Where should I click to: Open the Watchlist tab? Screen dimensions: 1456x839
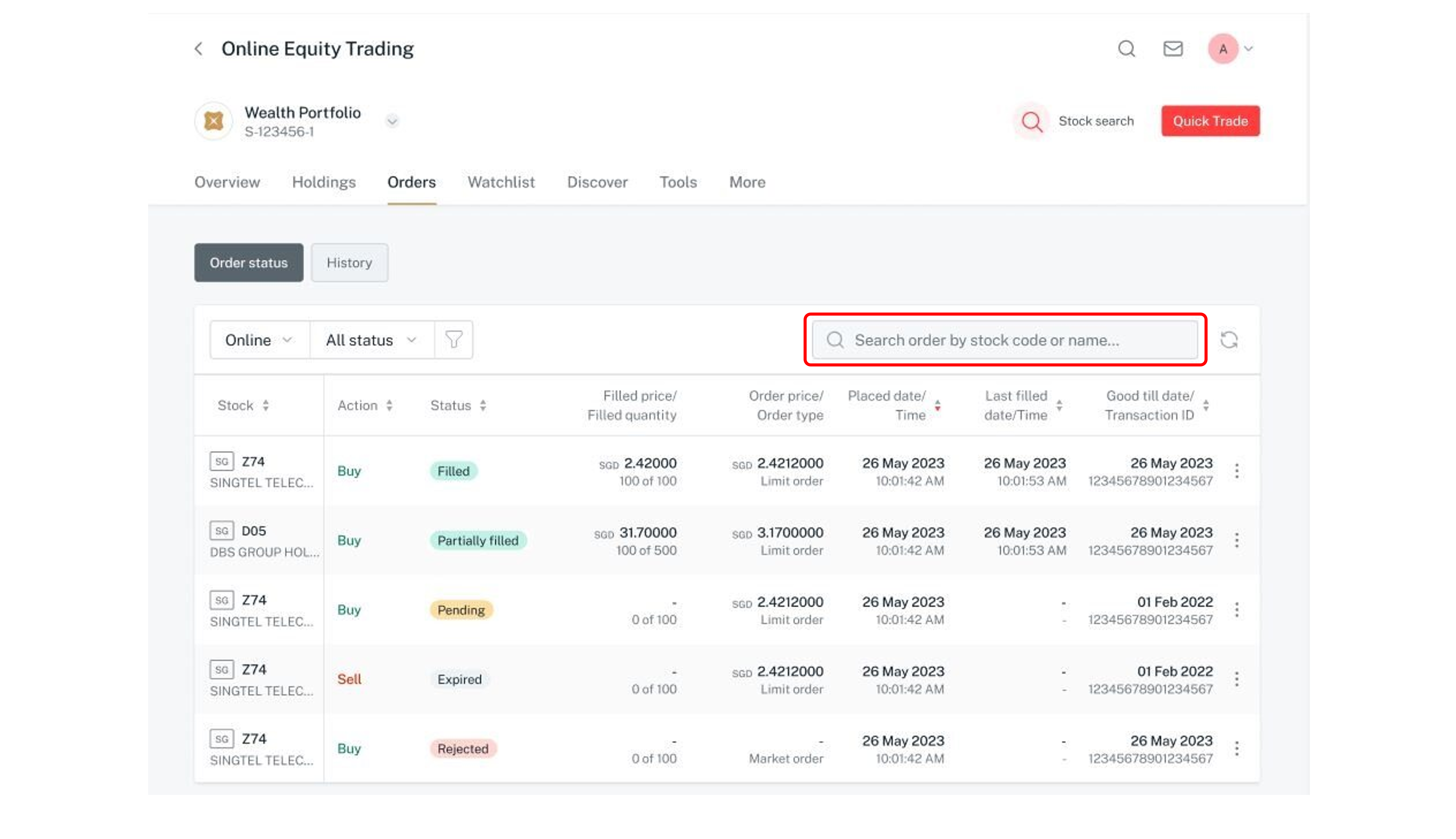click(x=501, y=182)
